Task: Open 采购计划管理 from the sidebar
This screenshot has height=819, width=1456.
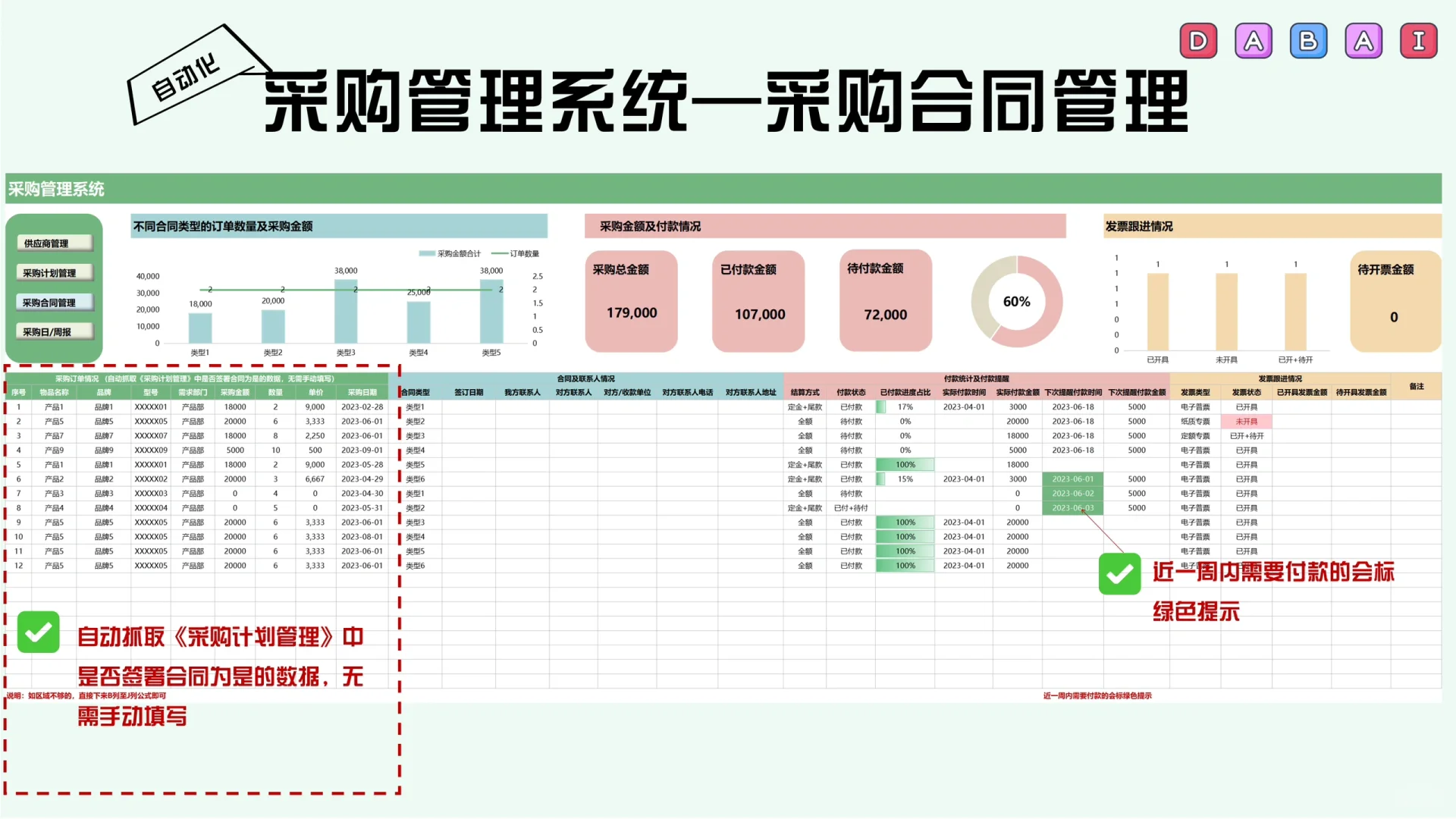Action: 54,272
